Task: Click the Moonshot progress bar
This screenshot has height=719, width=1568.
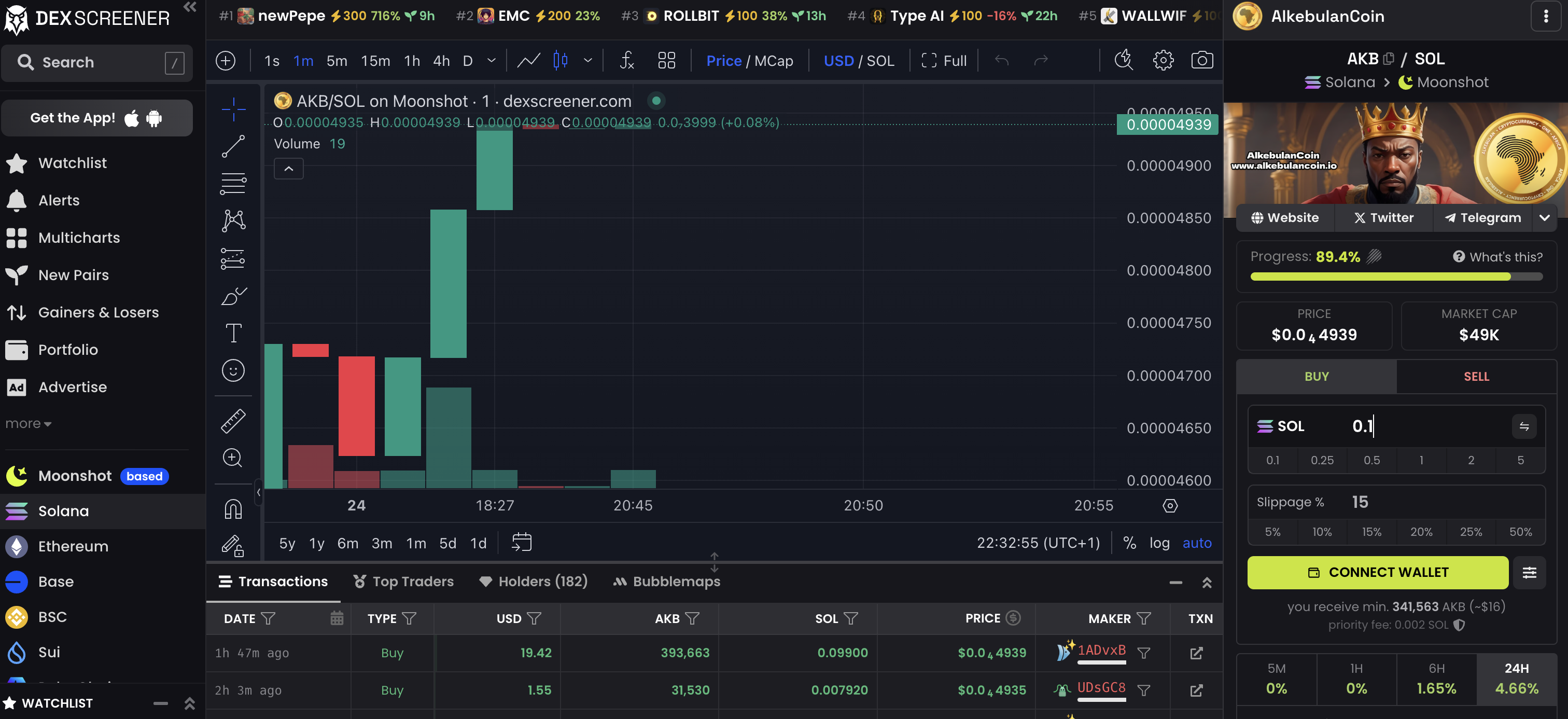Action: (x=1396, y=277)
